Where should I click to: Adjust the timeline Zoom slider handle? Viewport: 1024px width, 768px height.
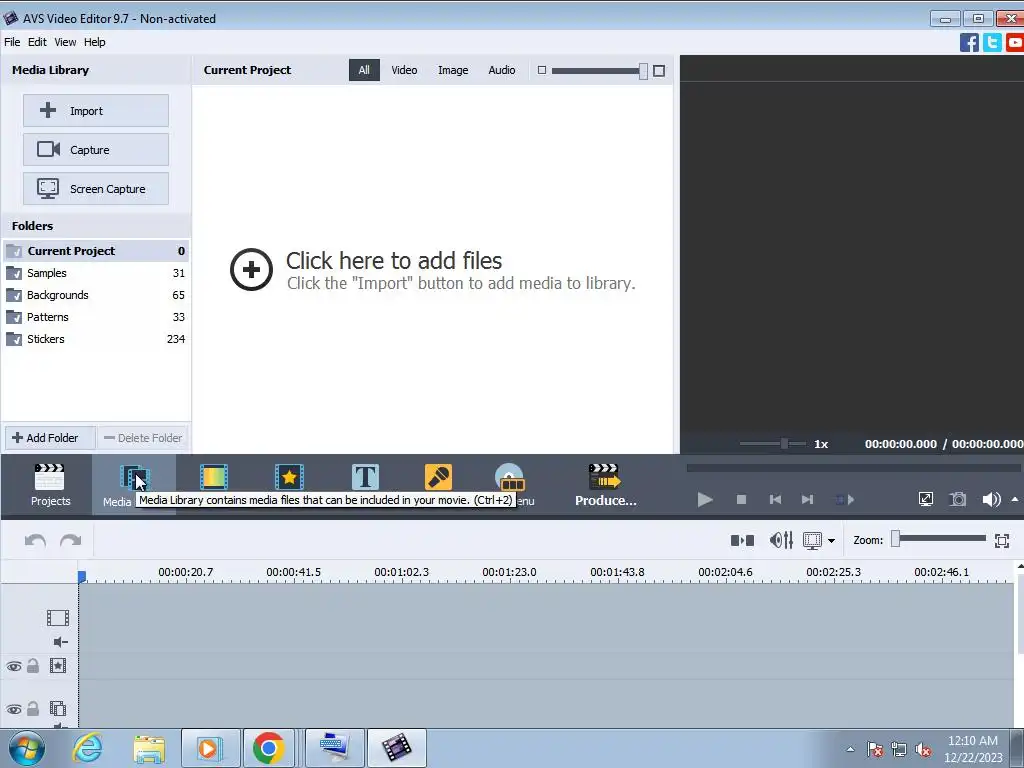[896, 539]
